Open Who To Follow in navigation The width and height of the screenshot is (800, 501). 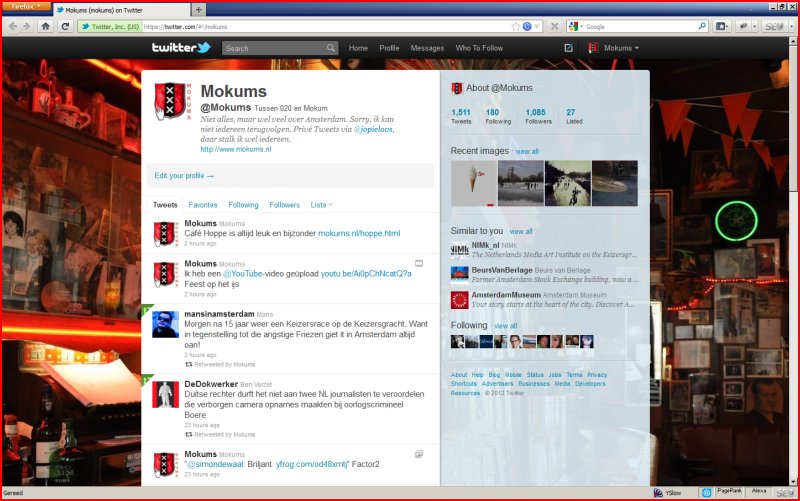point(479,48)
